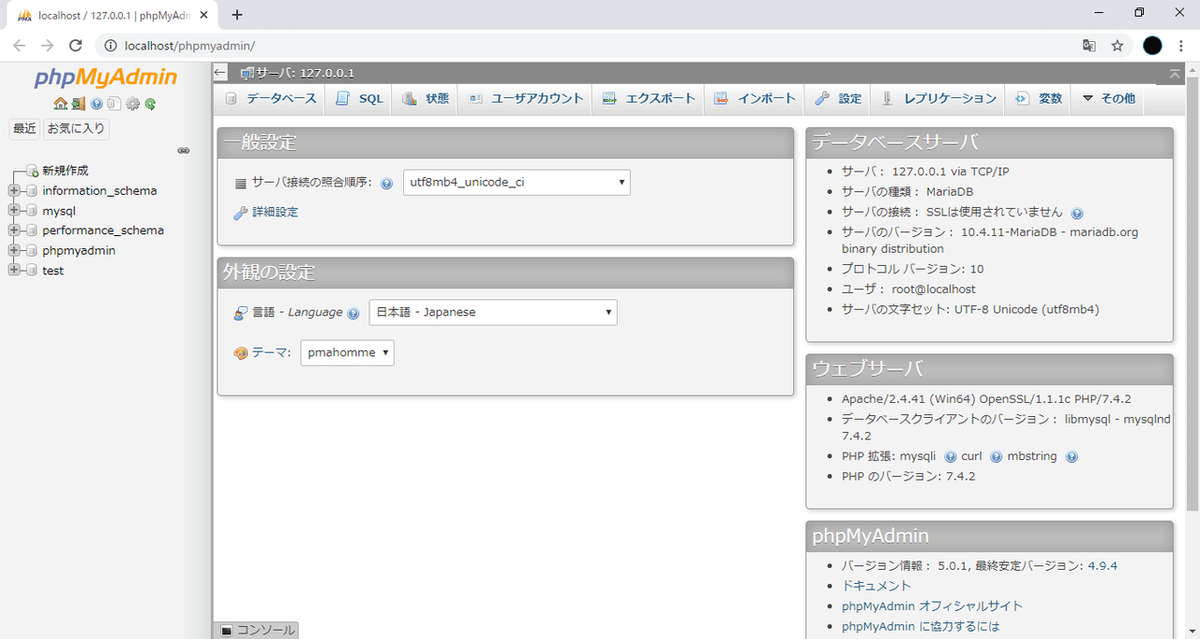The height and width of the screenshot is (639, 1200).
Task: Expand the mysql database tree
Action: 14,211
